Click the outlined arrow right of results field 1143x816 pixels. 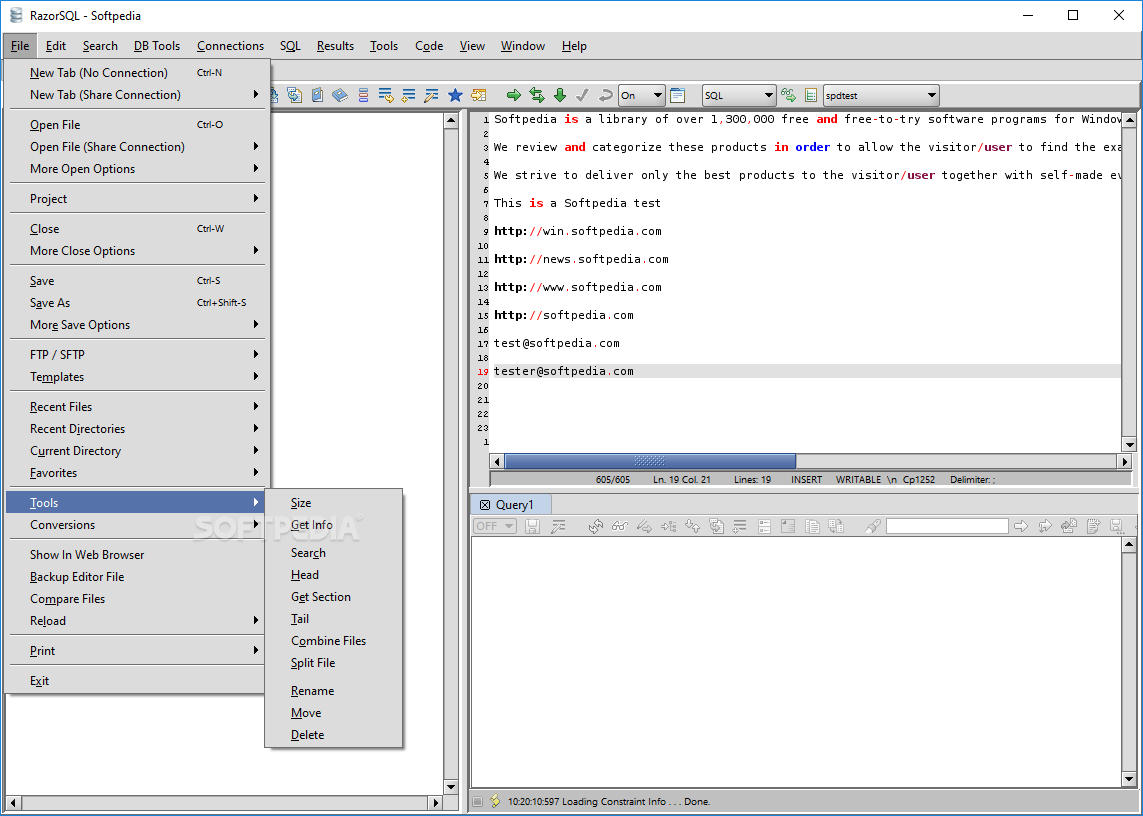click(x=1021, y=526)
